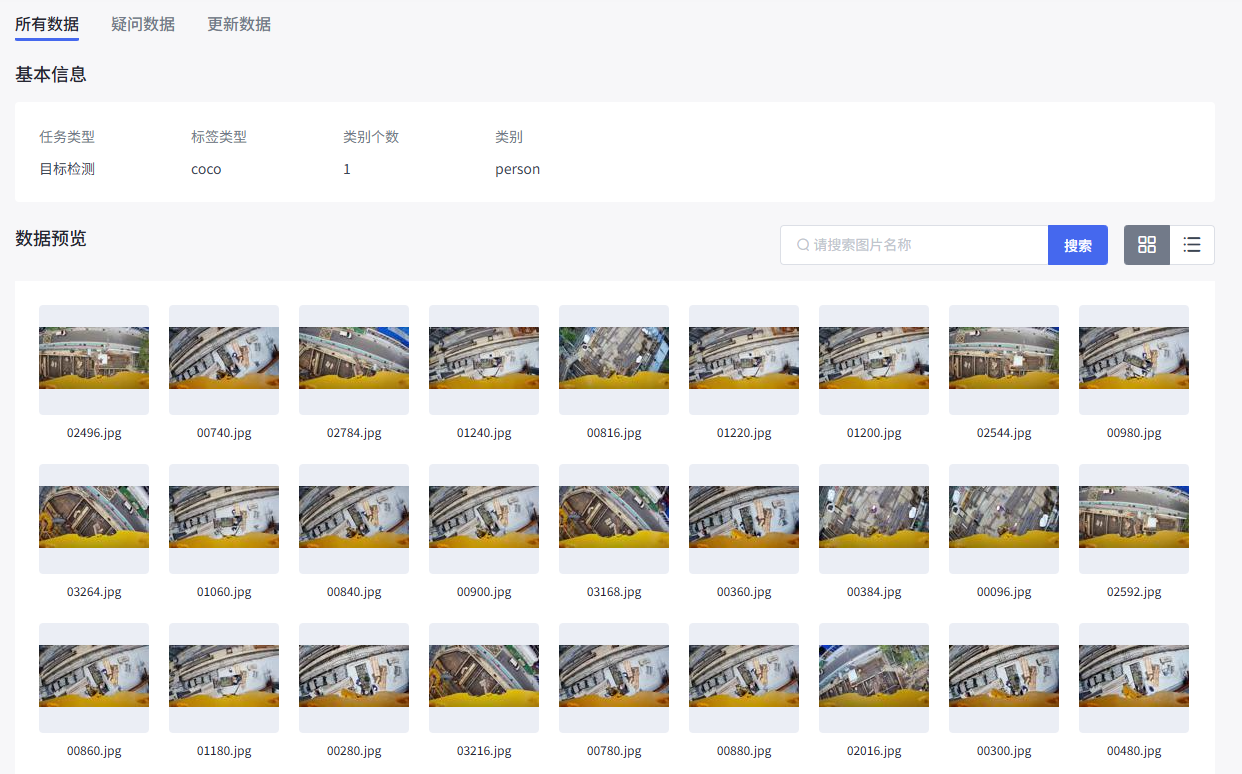Focus the image name search field
Screen dimensions: 1242x774
click(914, 245)
